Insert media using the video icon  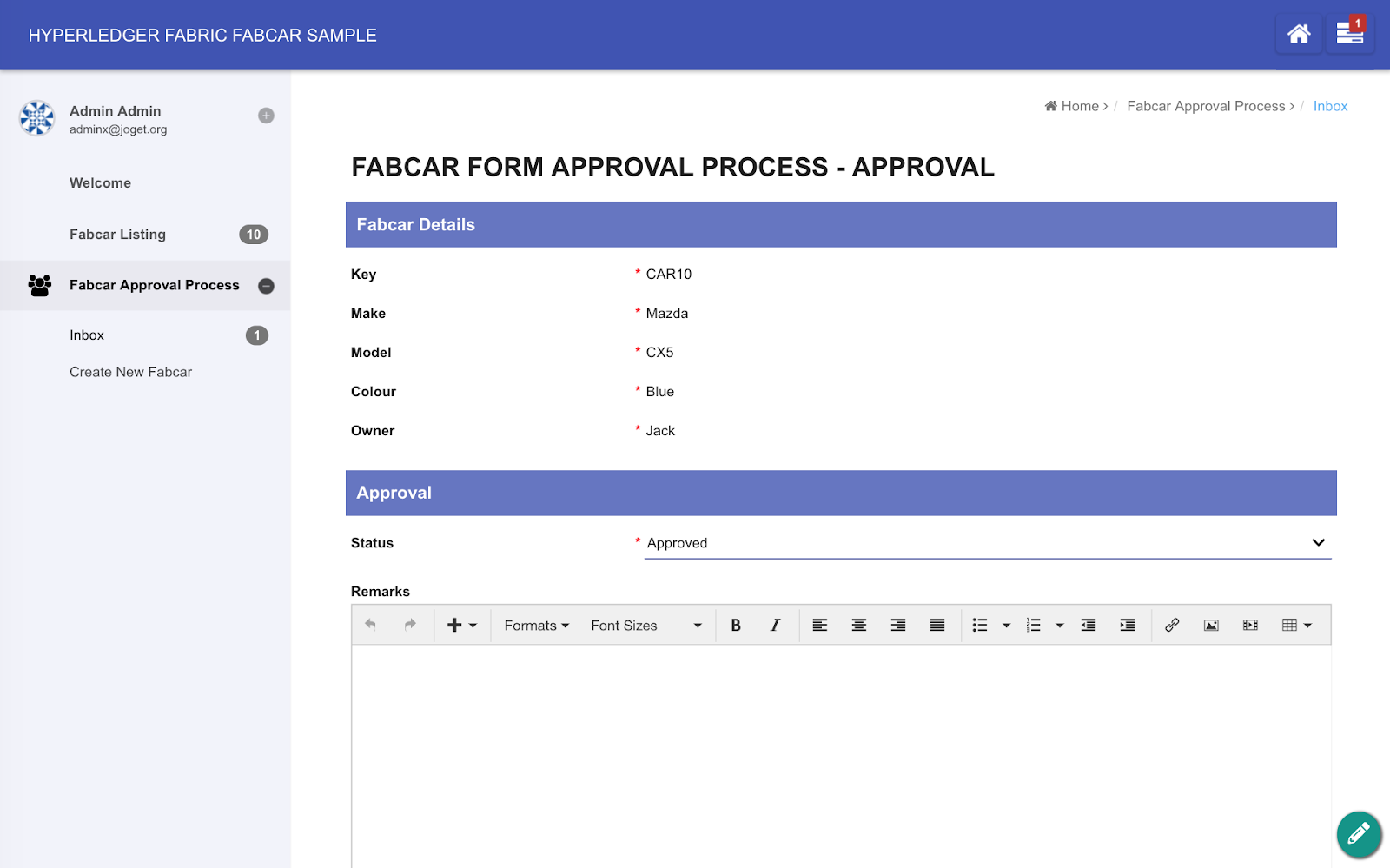(1250, 625)
